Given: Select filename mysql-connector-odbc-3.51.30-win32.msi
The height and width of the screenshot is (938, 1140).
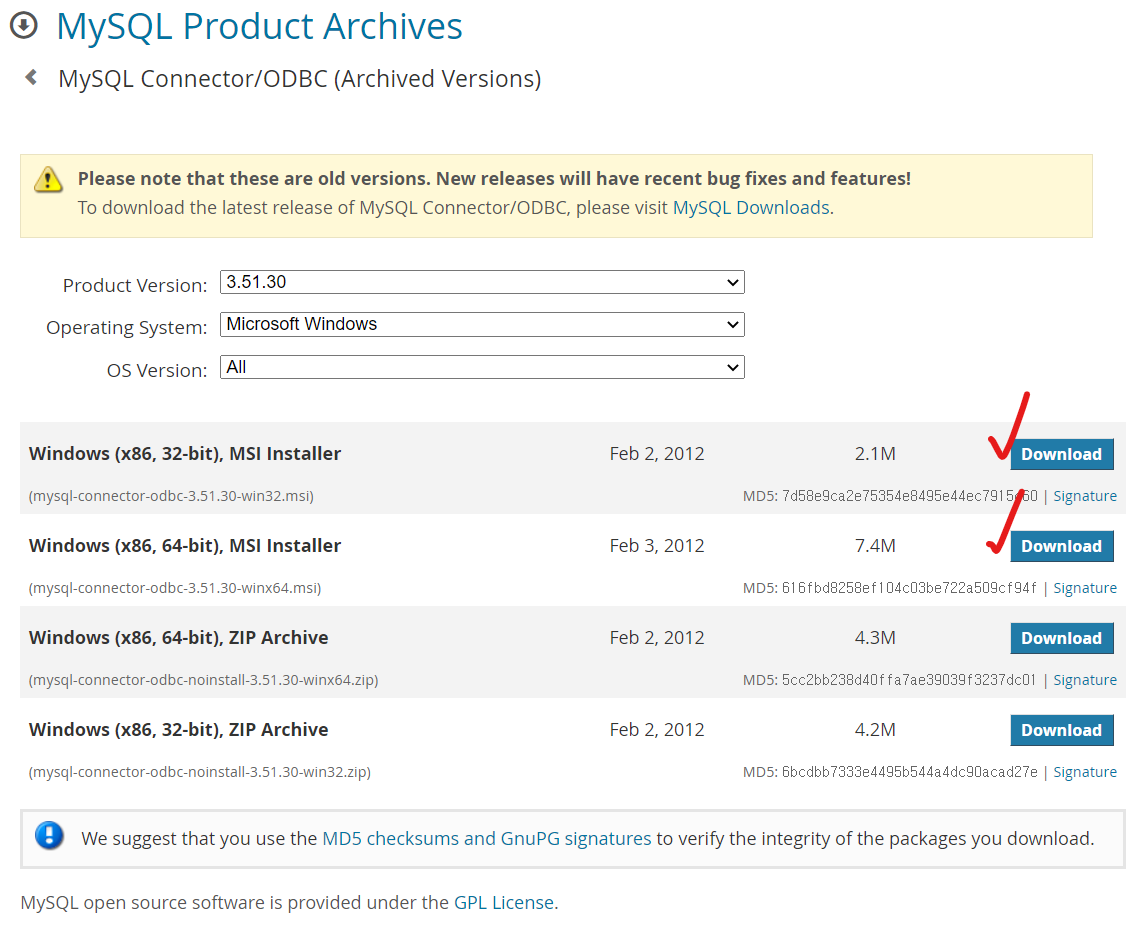Looking at the screenshot, I should pos(172,496).
